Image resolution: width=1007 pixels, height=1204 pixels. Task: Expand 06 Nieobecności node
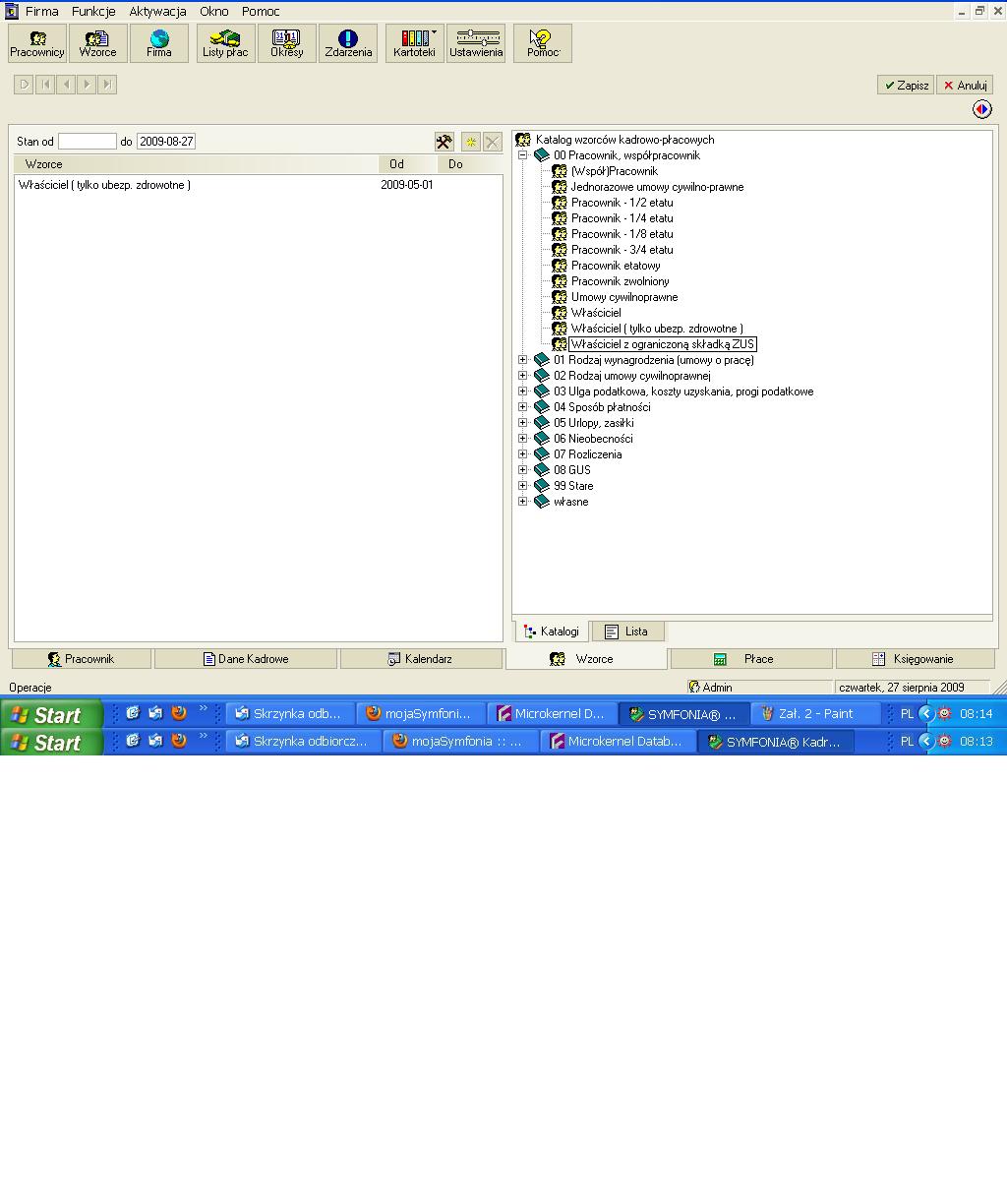point(523,439)
